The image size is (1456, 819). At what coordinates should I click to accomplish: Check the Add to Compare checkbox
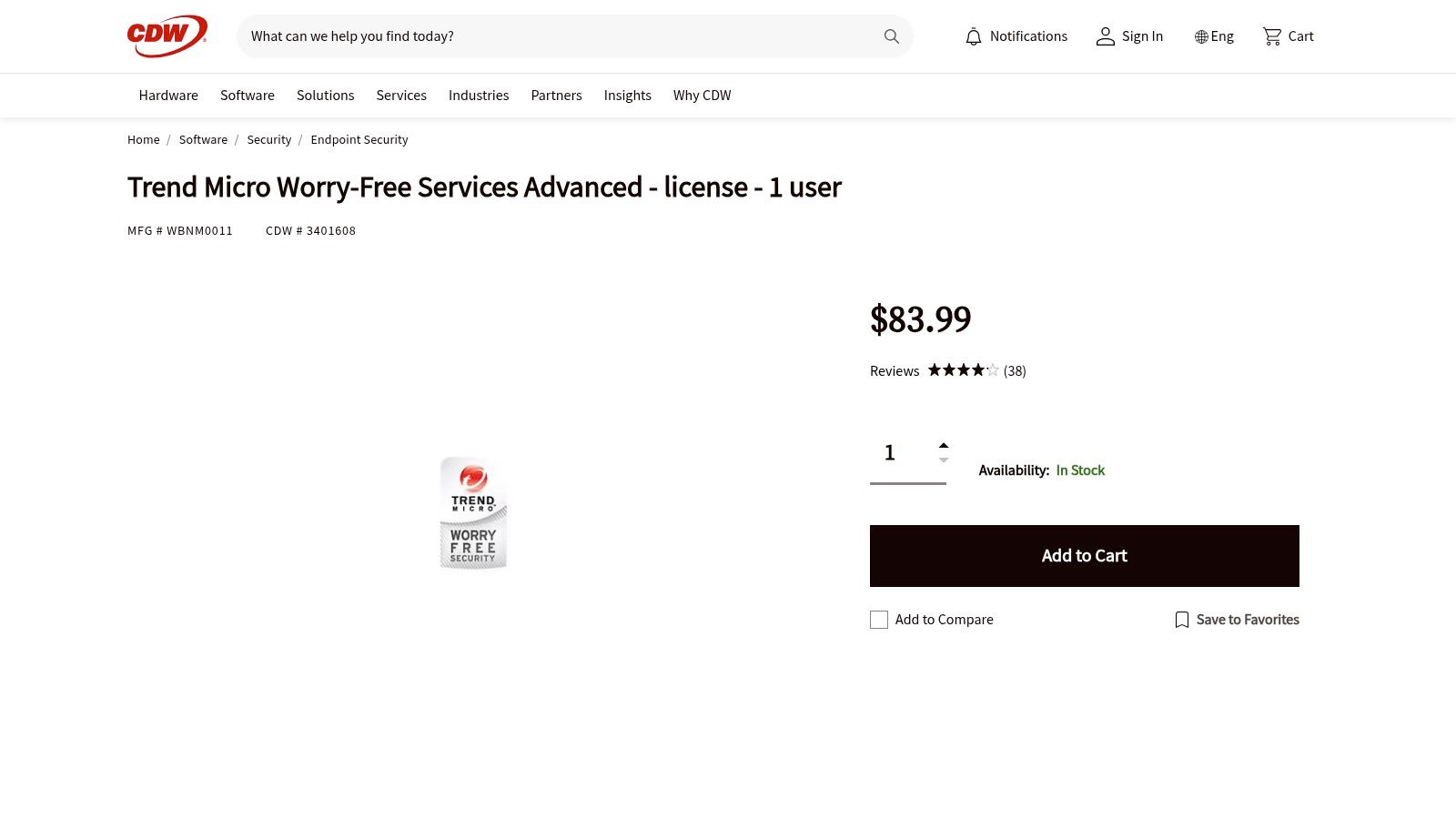tap(878, 619)
